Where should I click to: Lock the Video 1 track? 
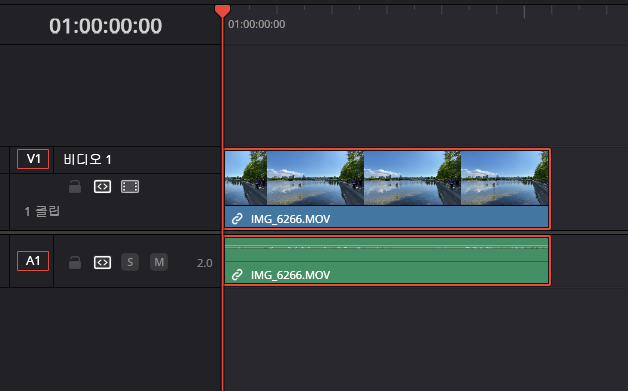[75, 187]
